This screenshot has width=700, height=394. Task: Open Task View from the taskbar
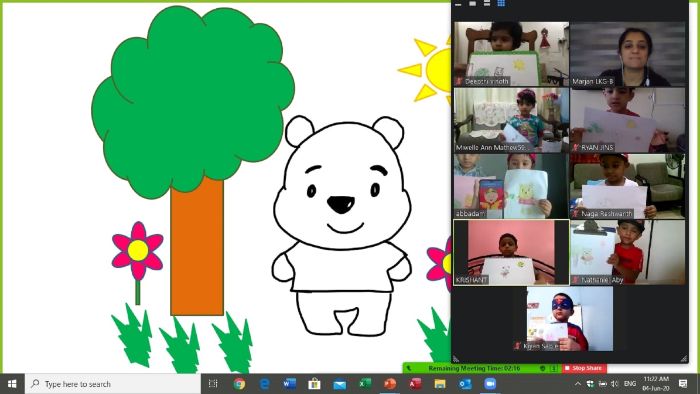pos(213,384)
